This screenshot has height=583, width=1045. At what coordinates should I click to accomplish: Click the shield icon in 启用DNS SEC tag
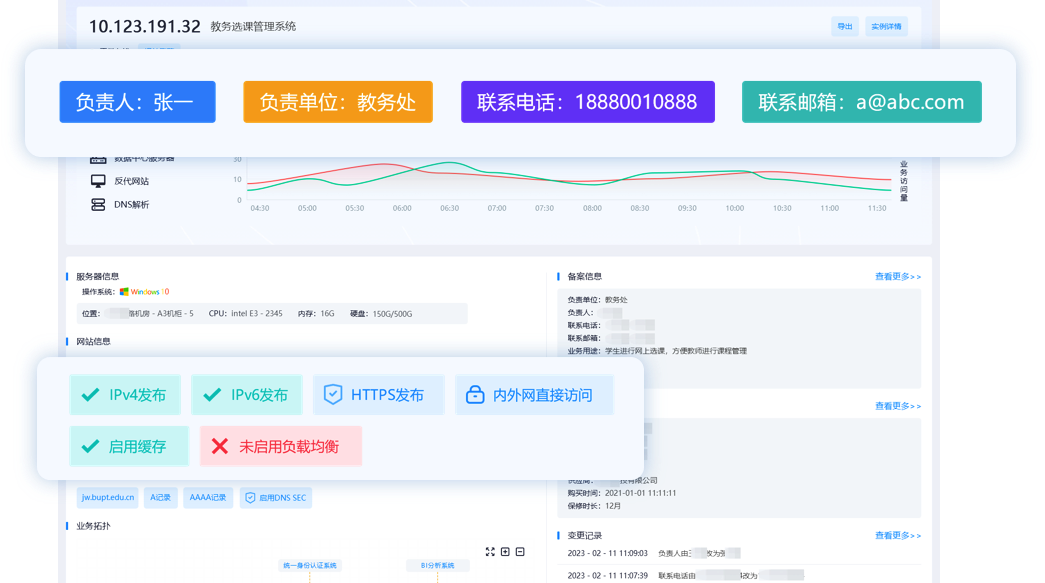(250, 497)
